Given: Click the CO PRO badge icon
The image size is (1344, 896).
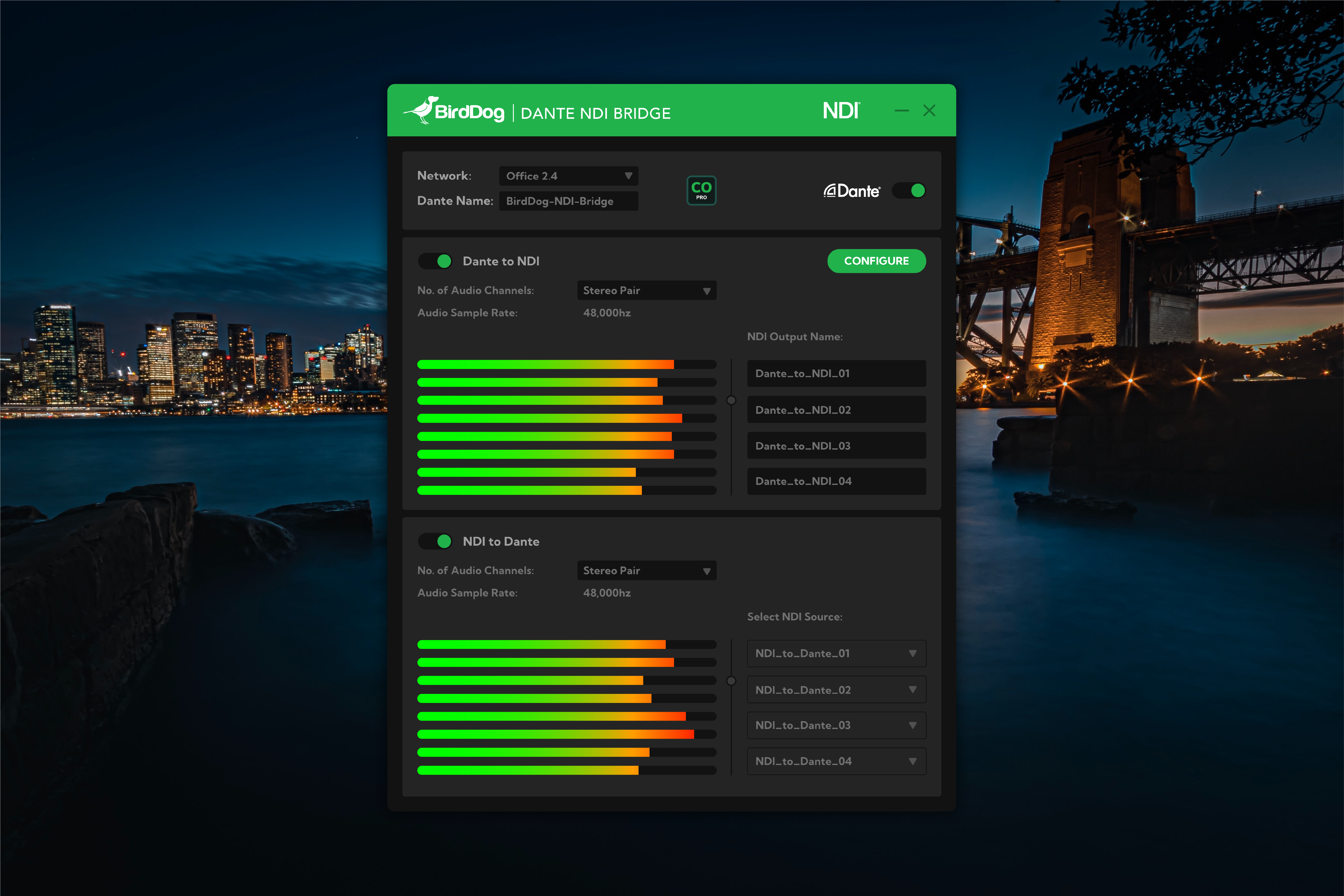Looking at the screenshot, I should point(701,190).
